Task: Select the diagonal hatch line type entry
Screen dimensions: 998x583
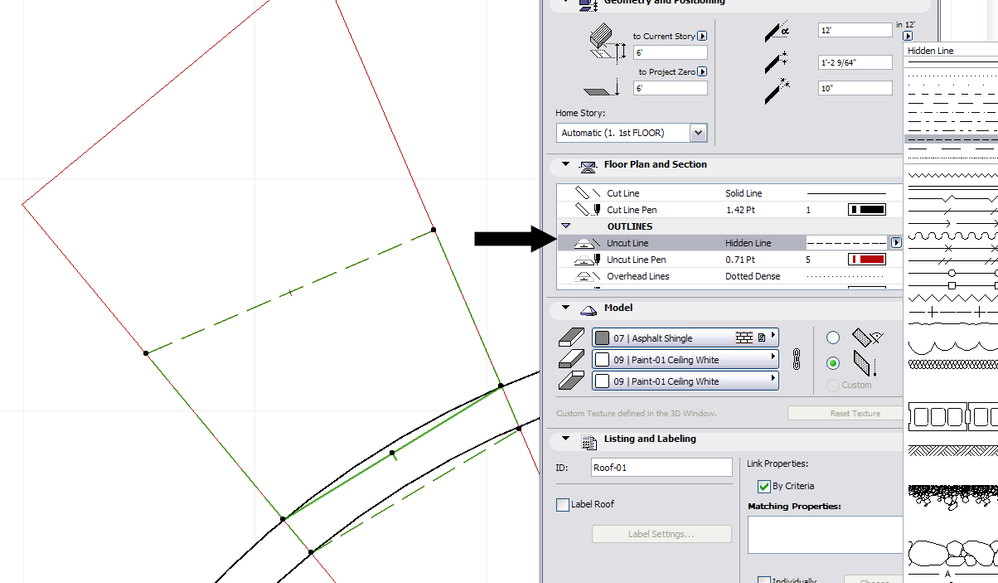Action: 951,450
